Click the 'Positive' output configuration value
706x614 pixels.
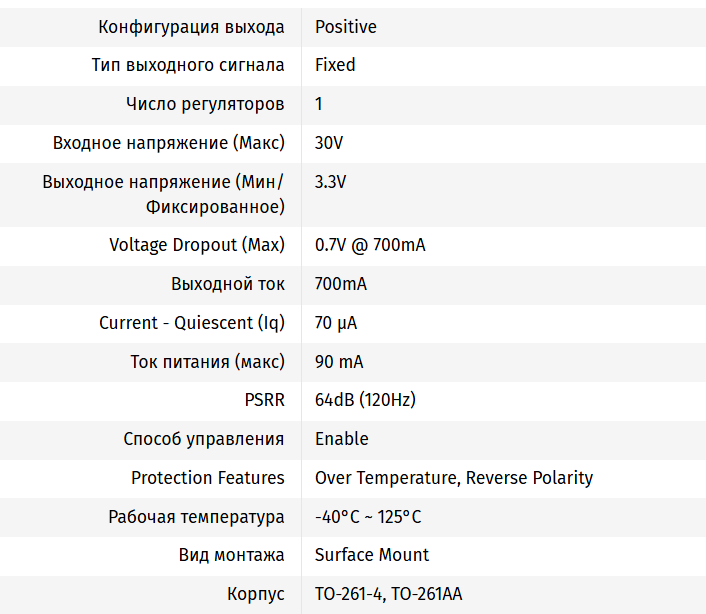tap(345, 27)
